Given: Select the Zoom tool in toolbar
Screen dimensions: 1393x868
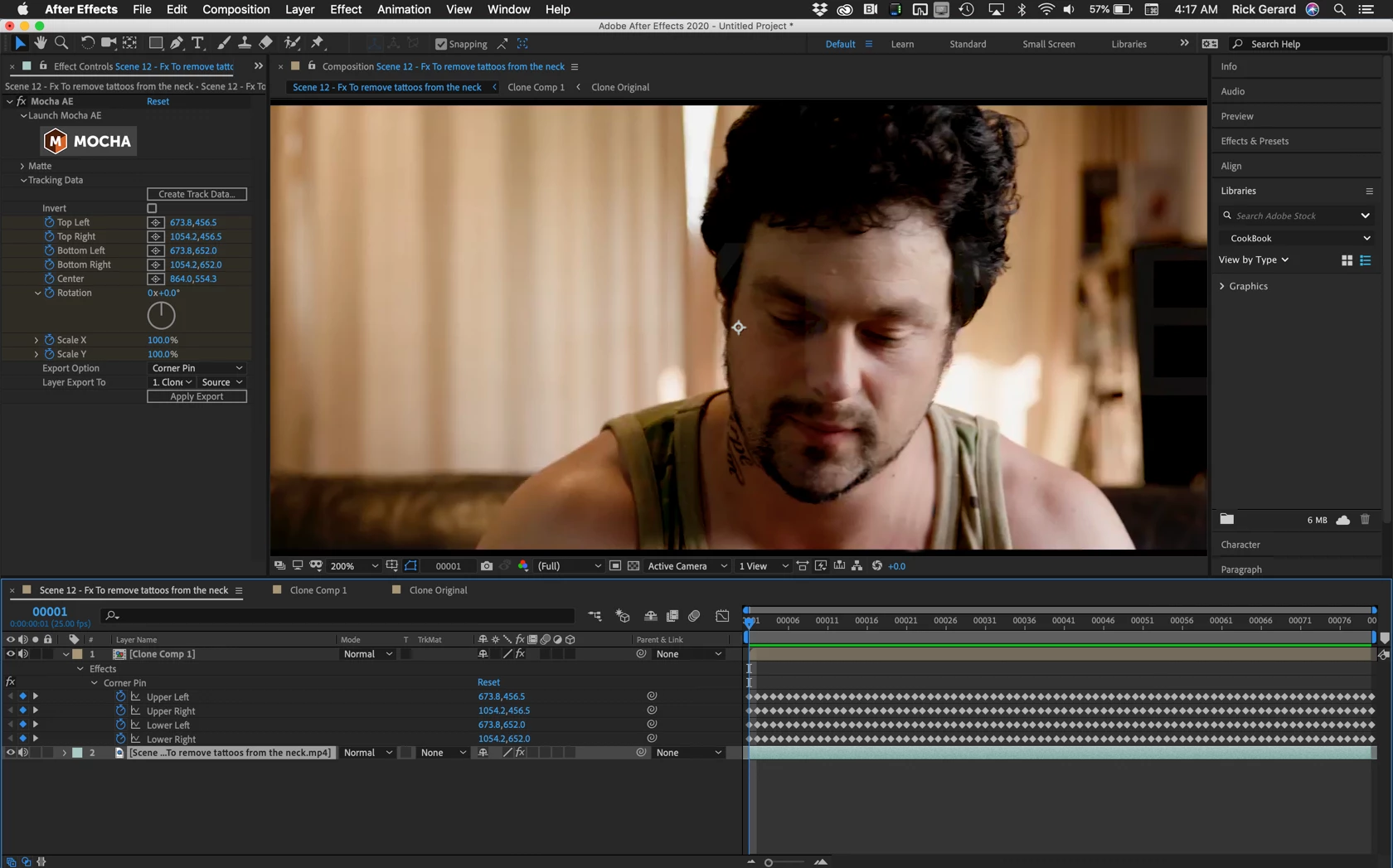Looking at the screenshot, I should pyautogui.click(x=61, y=43).
